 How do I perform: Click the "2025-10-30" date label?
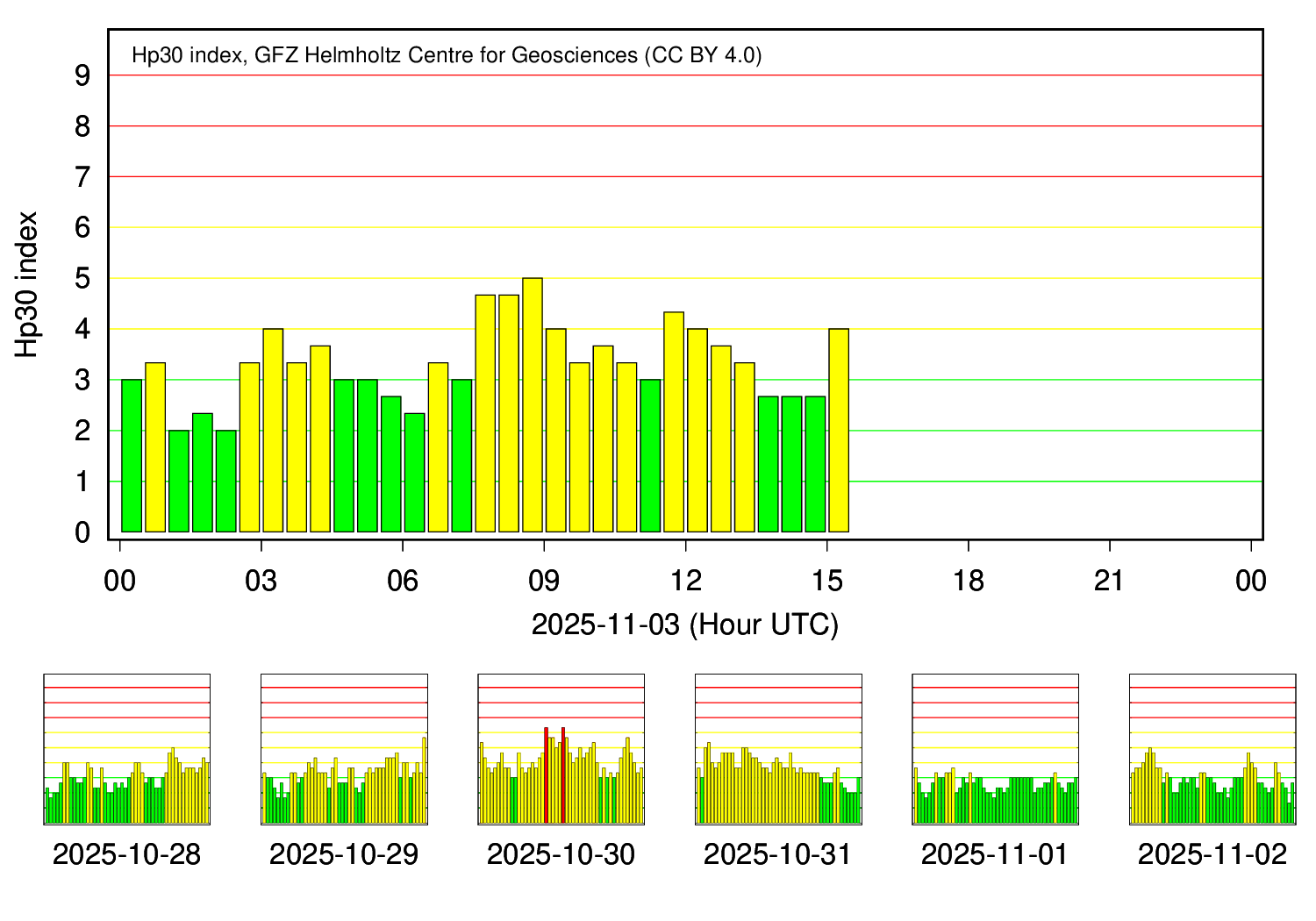pos(561,854)
